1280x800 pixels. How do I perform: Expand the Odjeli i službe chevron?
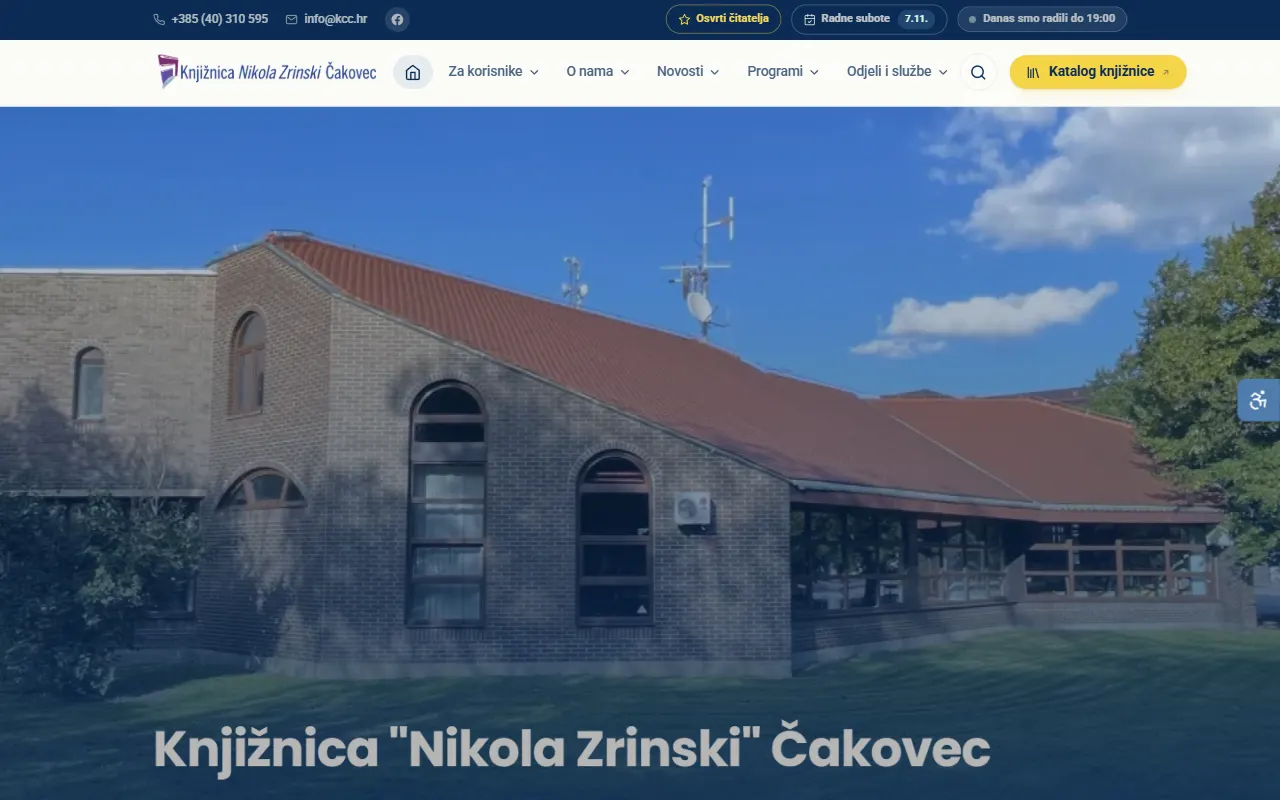(x=943, y=72)
